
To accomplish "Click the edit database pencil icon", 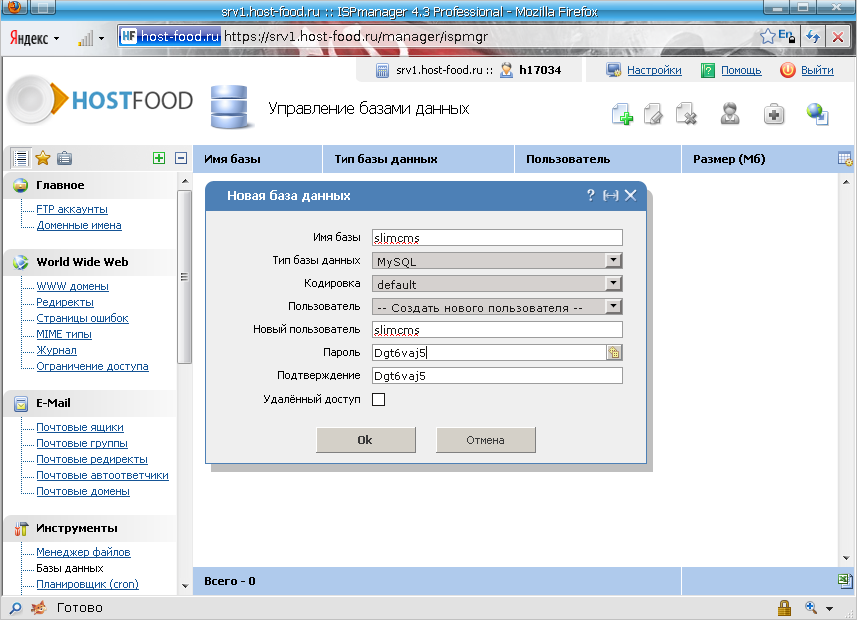I will click(x=654, y=114).
